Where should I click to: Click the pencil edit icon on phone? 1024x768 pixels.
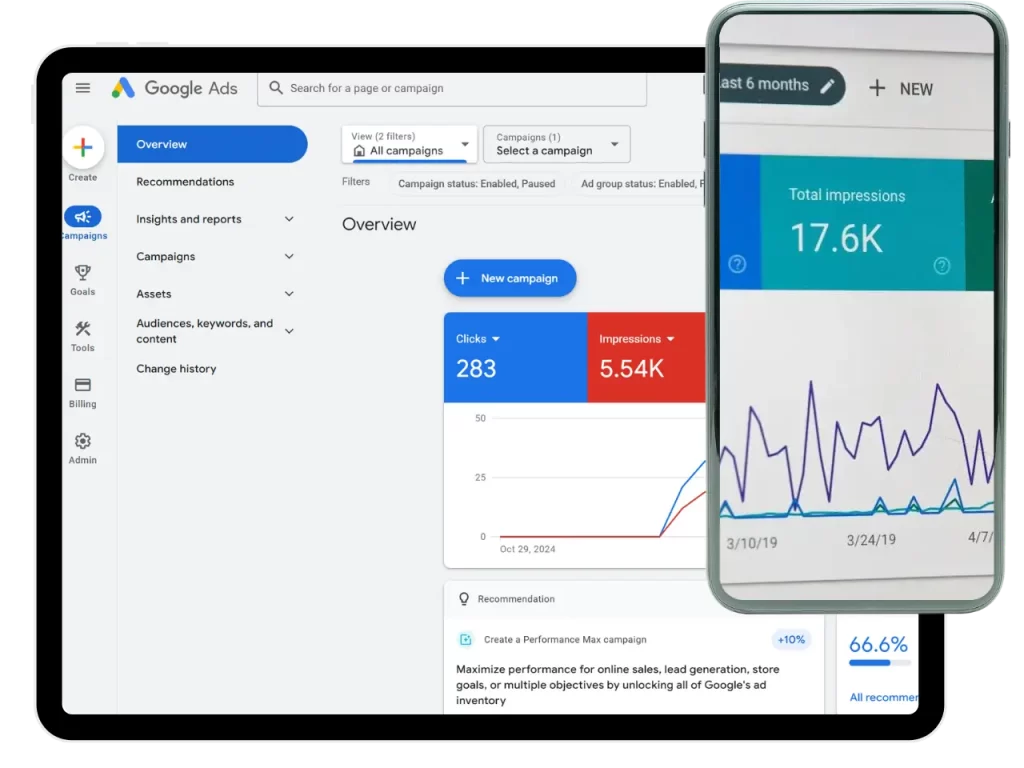click(x=827, y=86)
